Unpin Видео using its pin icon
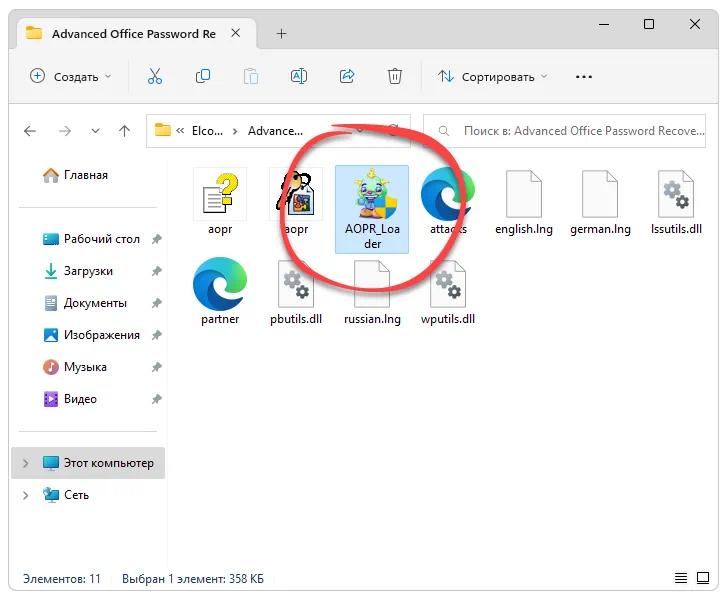The image size is (727, 597). 157,399
